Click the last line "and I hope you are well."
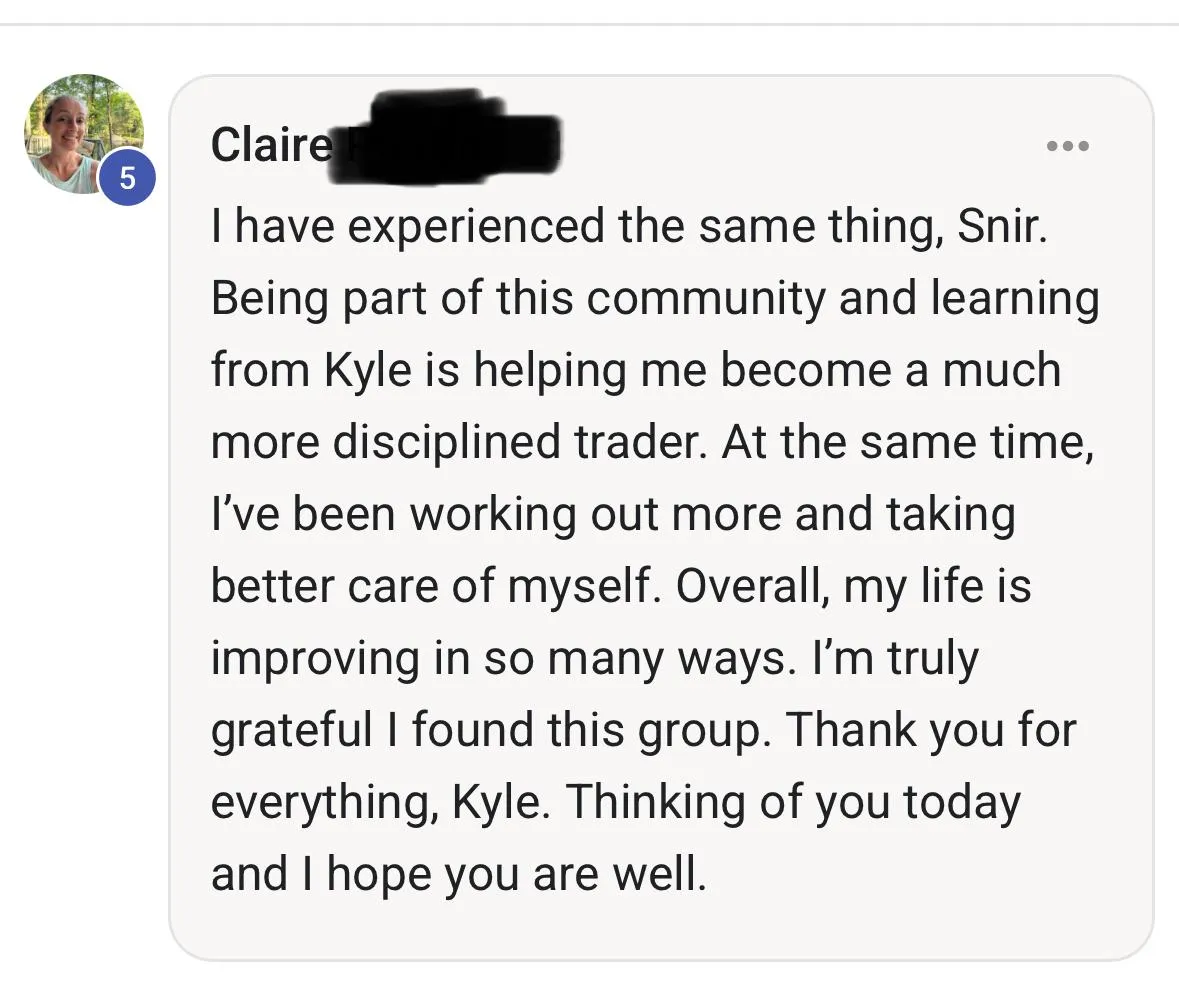 tap(459, 875)
